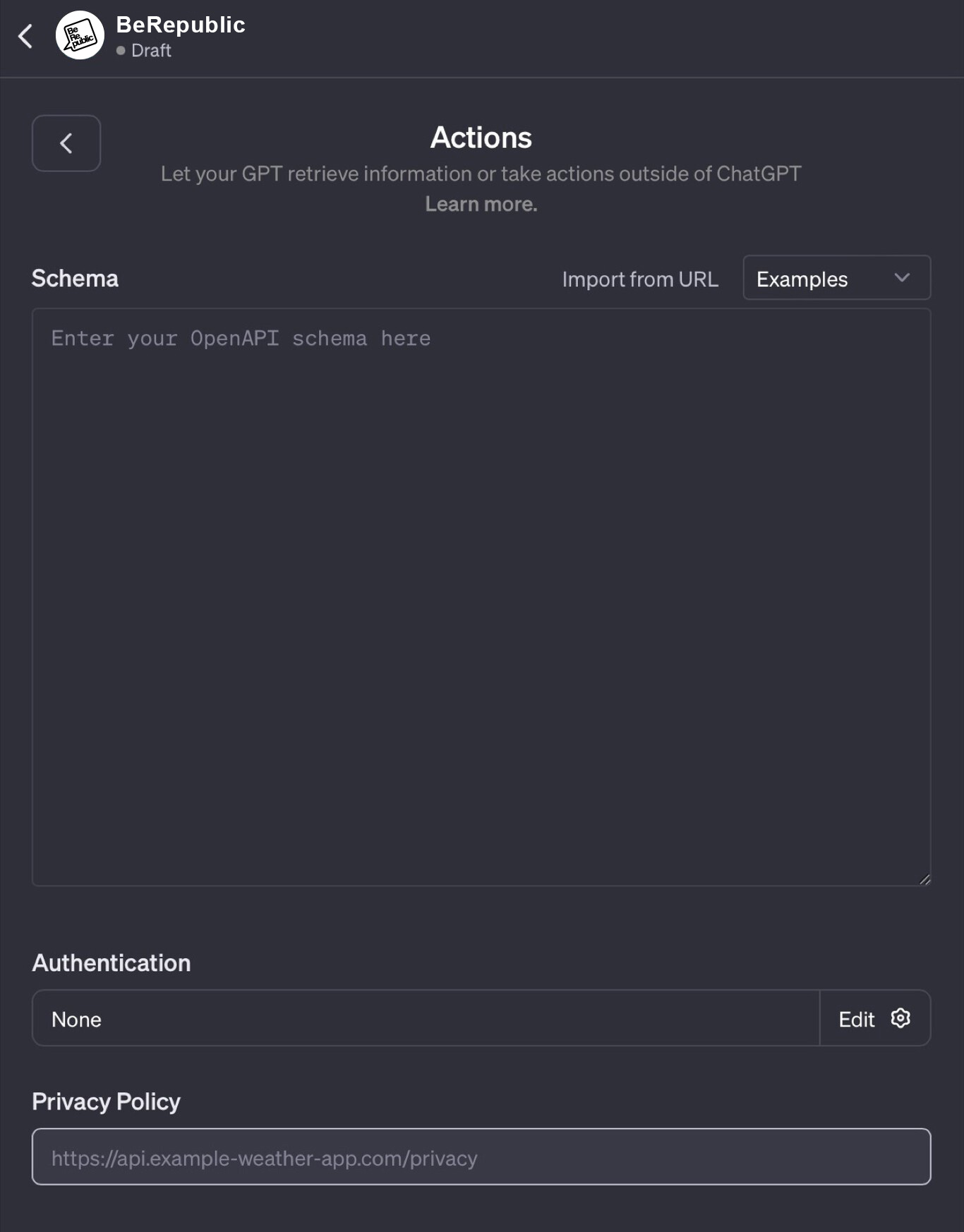Click the boxed back chevron beside Actions
The width and height of the screenshot is (964, 1232).
pos(66,143)
